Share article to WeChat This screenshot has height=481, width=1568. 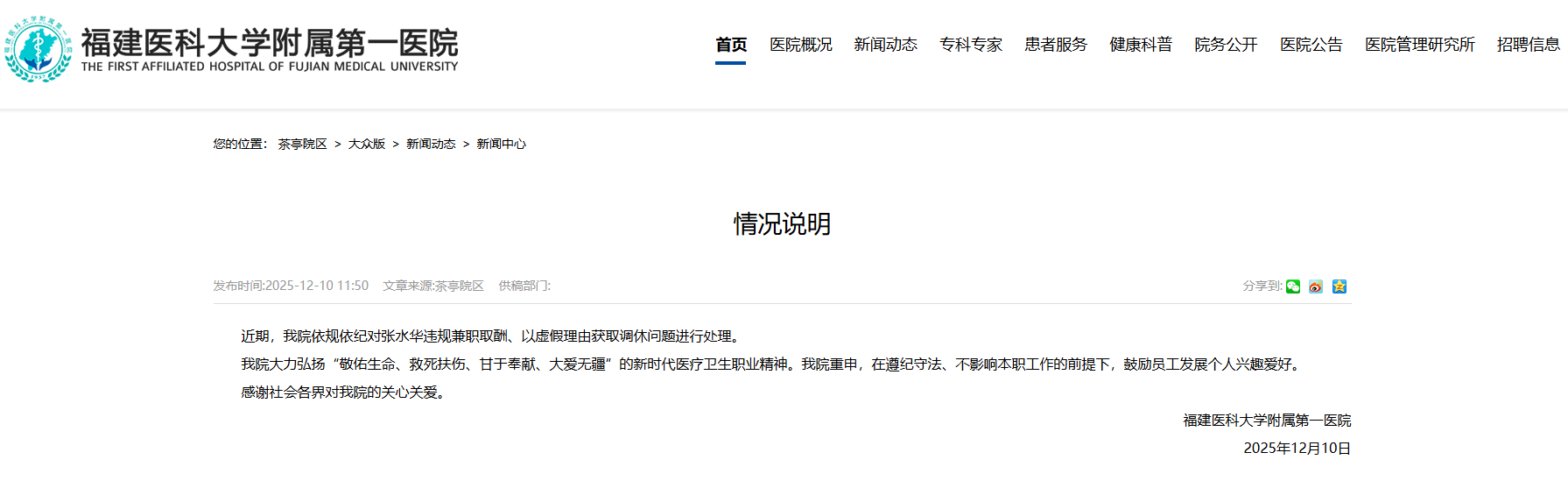click(x=1293, y=286)
